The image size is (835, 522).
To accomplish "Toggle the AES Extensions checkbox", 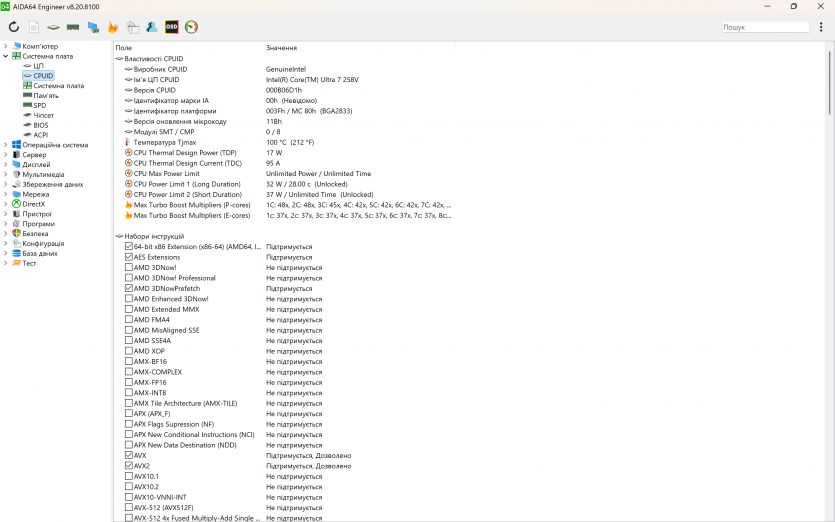I will click(x=129, y=257).
